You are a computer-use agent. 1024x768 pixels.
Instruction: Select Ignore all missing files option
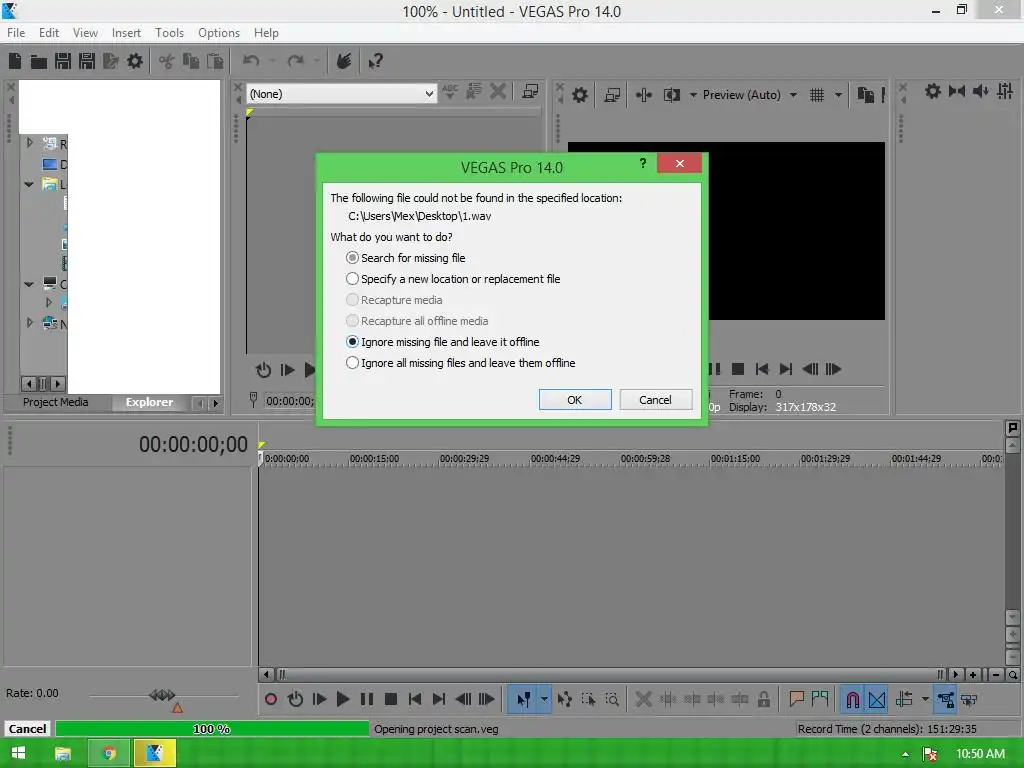coord(460,362)
